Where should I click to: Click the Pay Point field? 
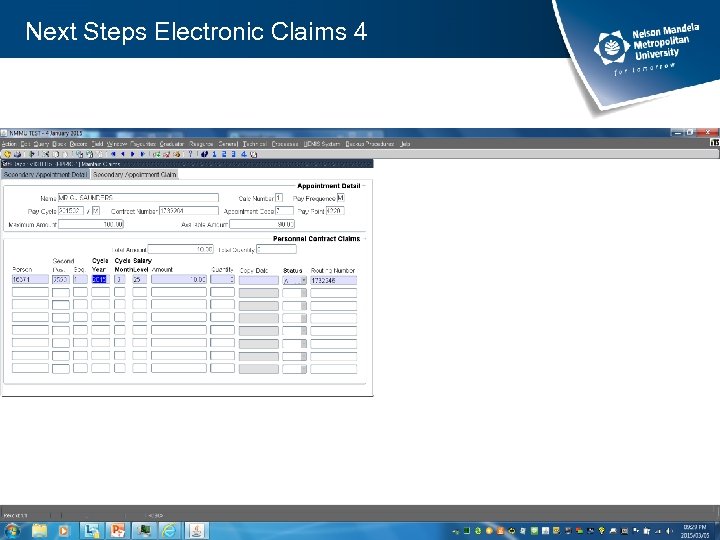pyautogui.click(x=335, y=211)
